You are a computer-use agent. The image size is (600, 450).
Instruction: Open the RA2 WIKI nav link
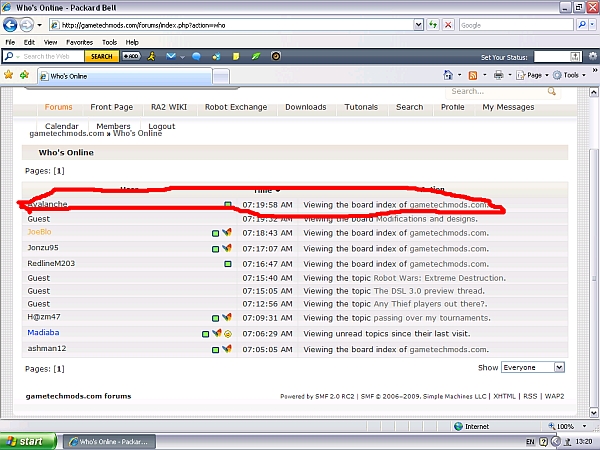(x=169, y=107)
